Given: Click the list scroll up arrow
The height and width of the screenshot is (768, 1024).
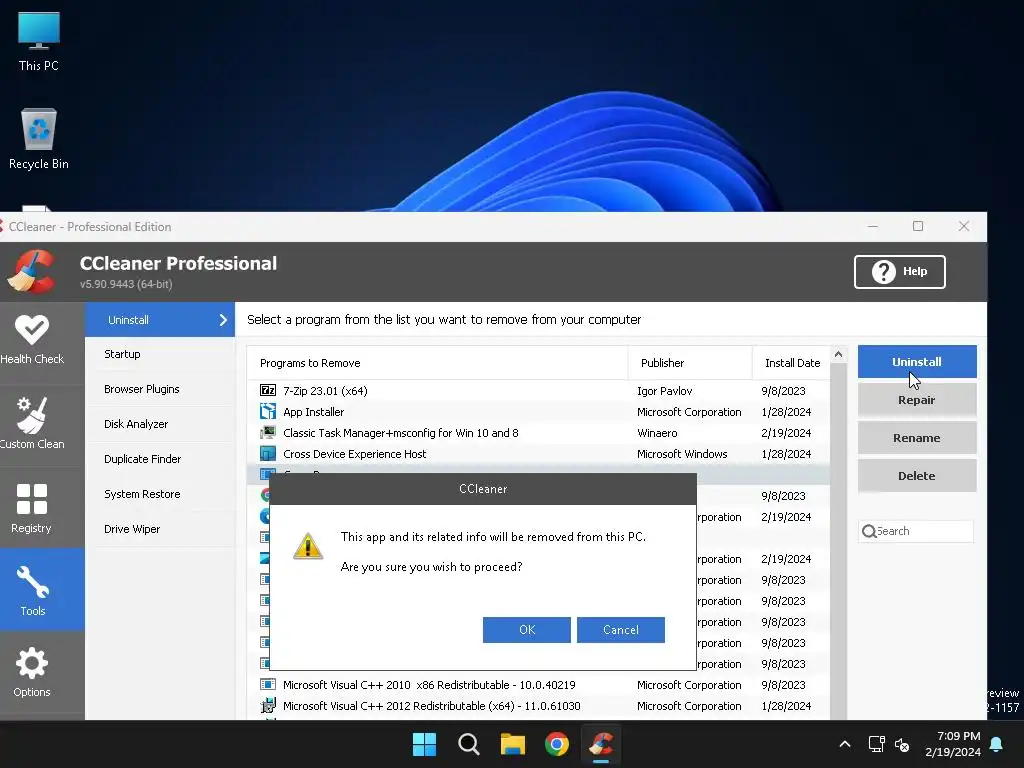Looking at the screenshot, I should point(839,355).
